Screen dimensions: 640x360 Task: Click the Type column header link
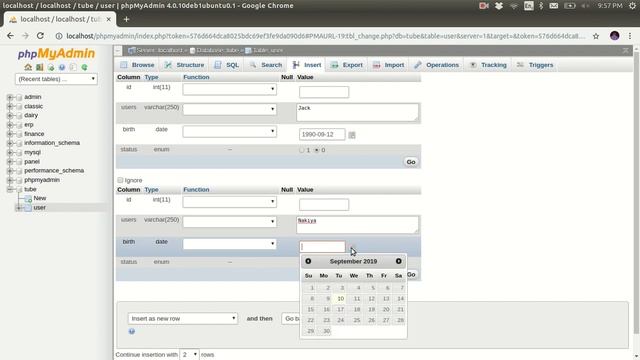click(151, 77)
